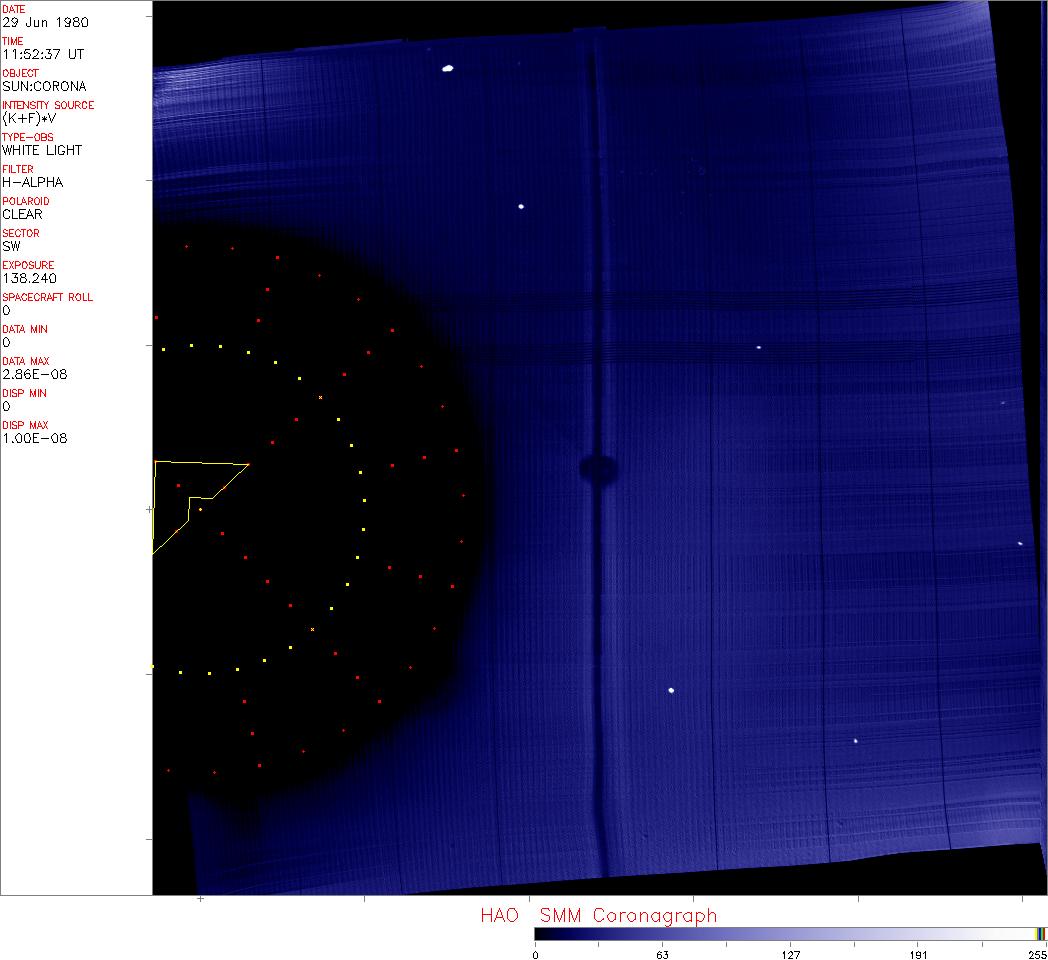Select the data max value 2.86E-08

[x=34, y=374]
